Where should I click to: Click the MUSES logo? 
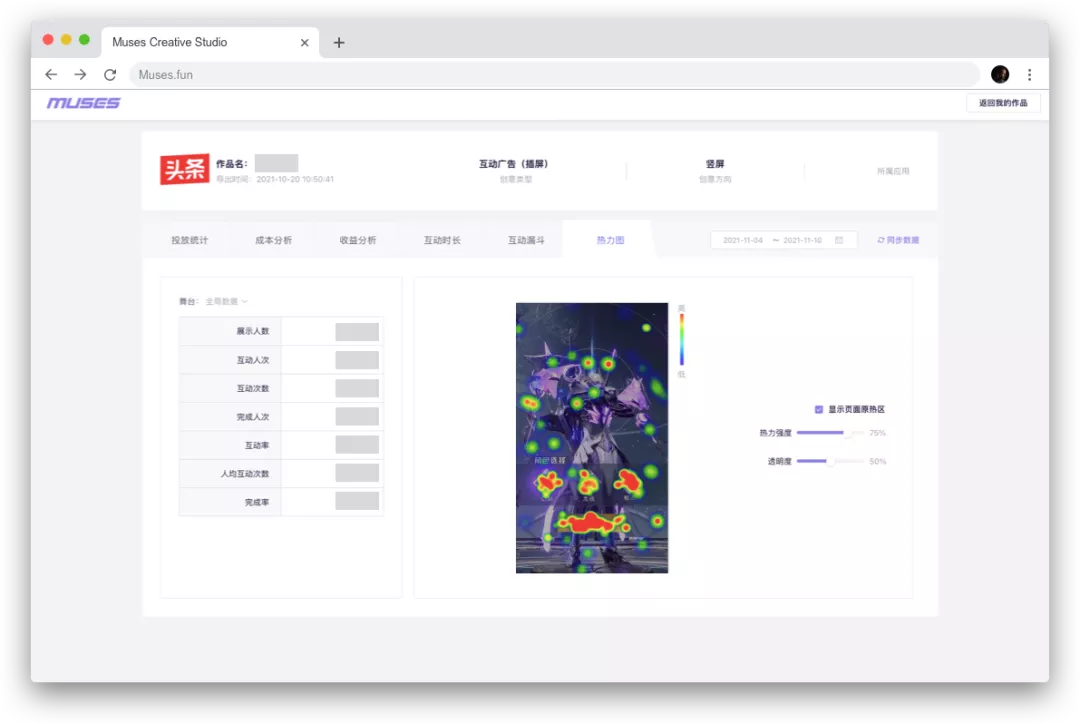83,103
